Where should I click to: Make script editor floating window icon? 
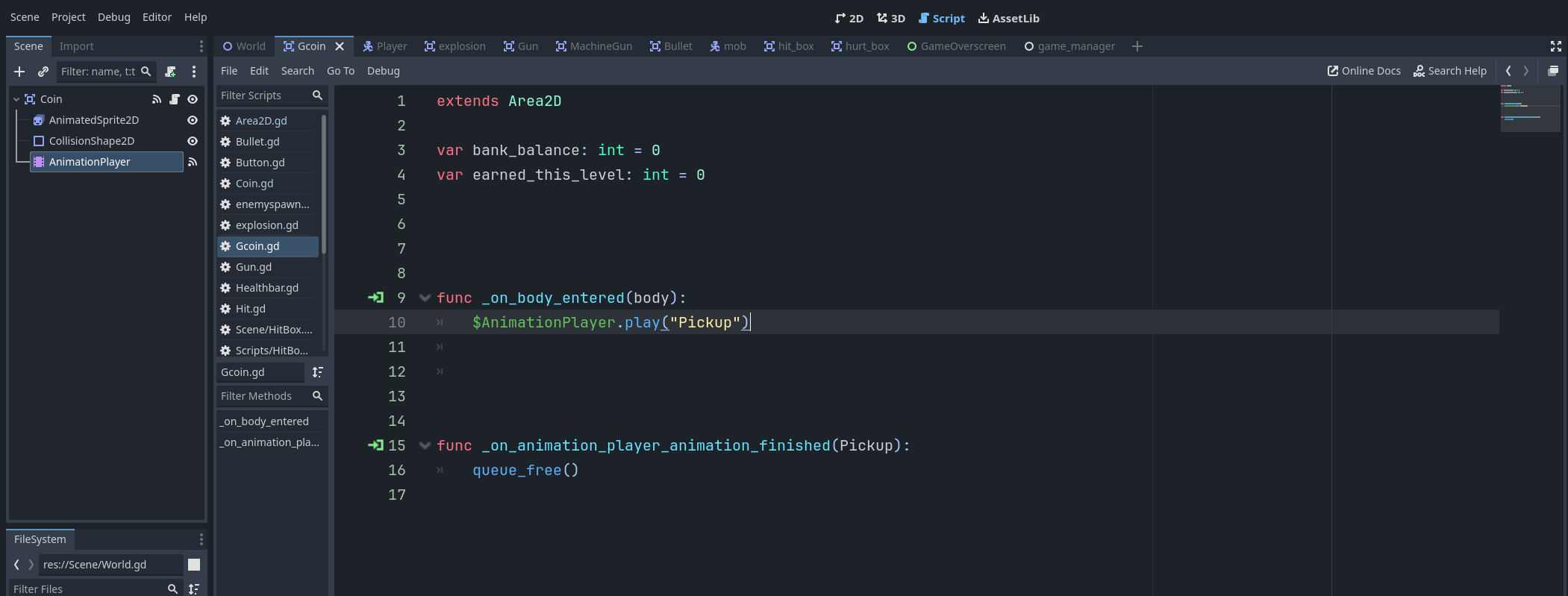click(x=1553, y=71)
